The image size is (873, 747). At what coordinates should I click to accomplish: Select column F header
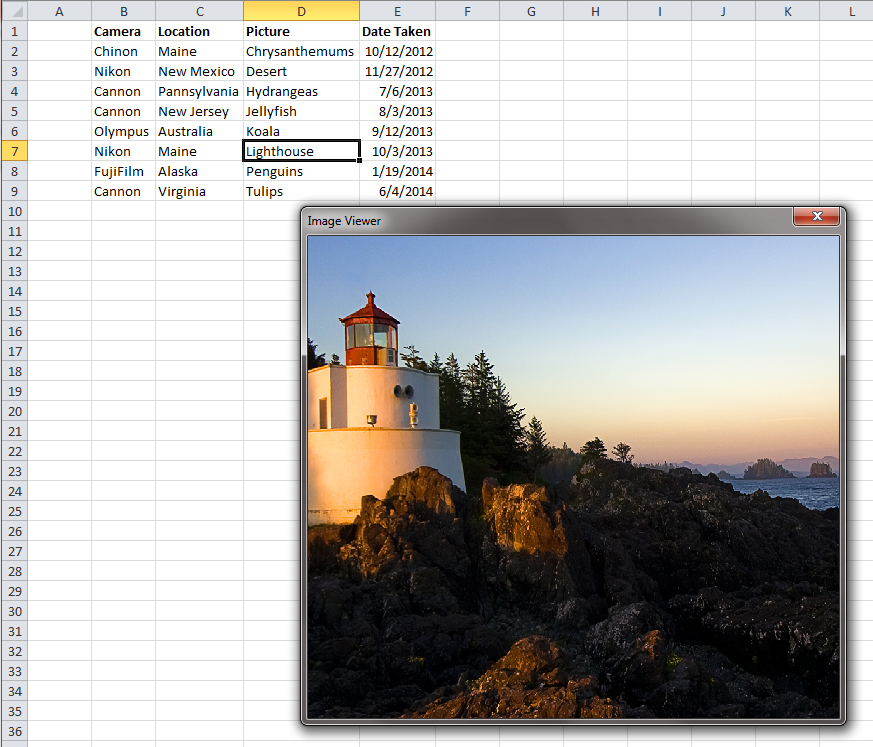click(468, 11)
